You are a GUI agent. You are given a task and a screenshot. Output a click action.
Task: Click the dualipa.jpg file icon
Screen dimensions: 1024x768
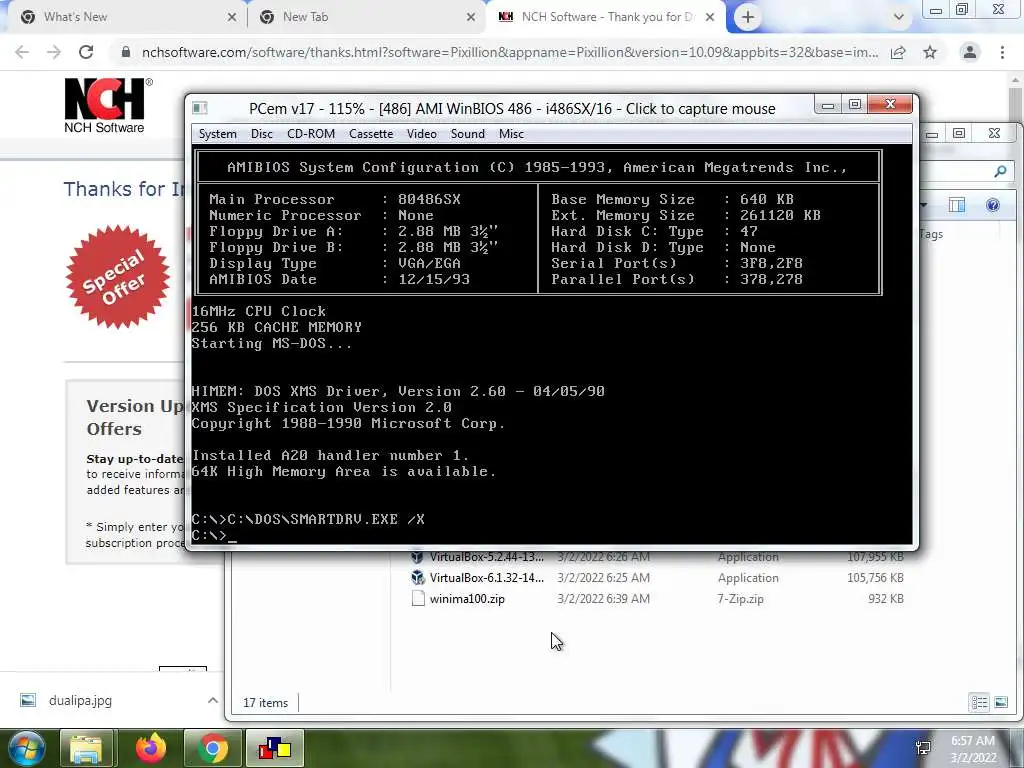(x=27, y=701)
